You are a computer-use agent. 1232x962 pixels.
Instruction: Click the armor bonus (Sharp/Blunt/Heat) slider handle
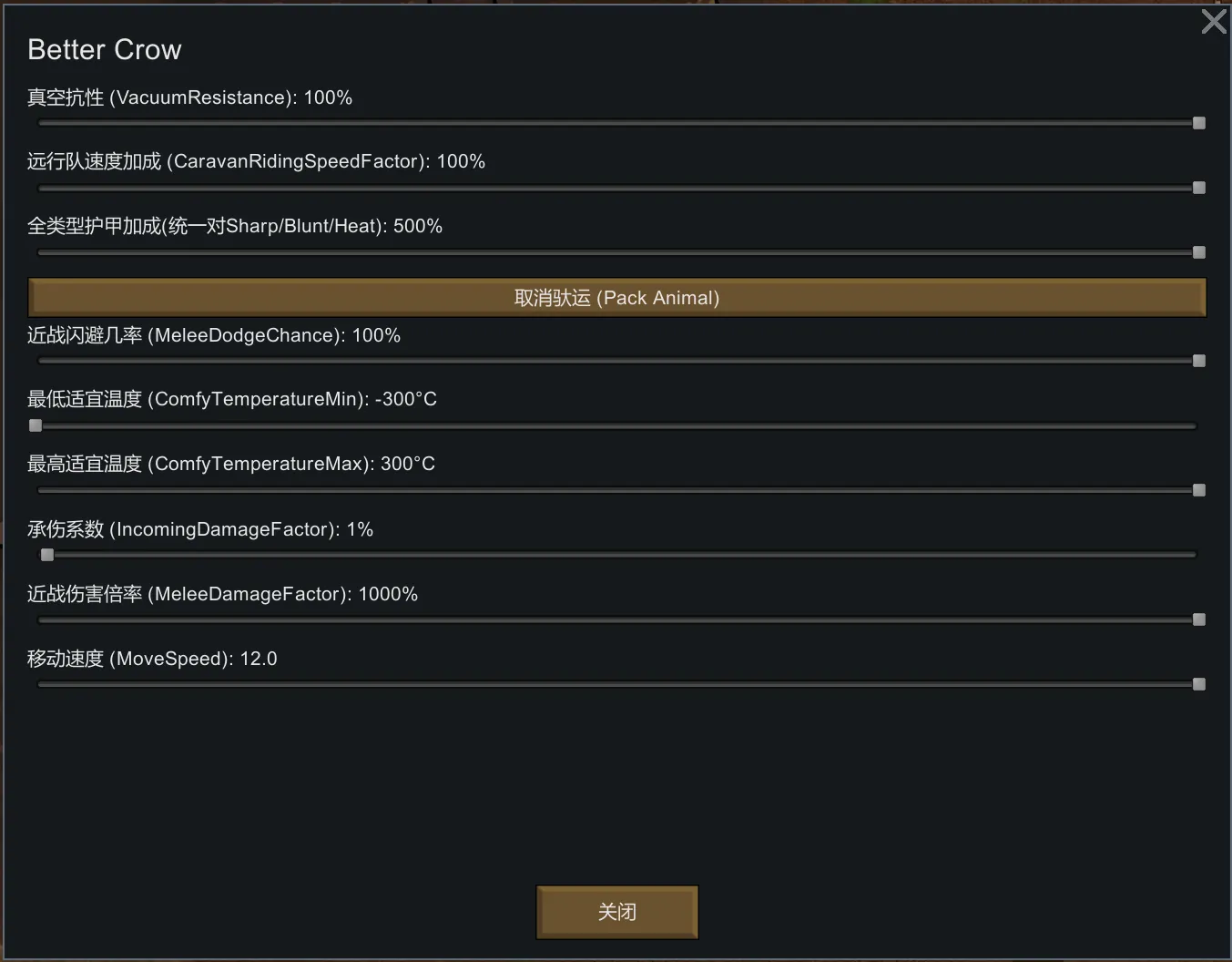tap(1199, 252)
